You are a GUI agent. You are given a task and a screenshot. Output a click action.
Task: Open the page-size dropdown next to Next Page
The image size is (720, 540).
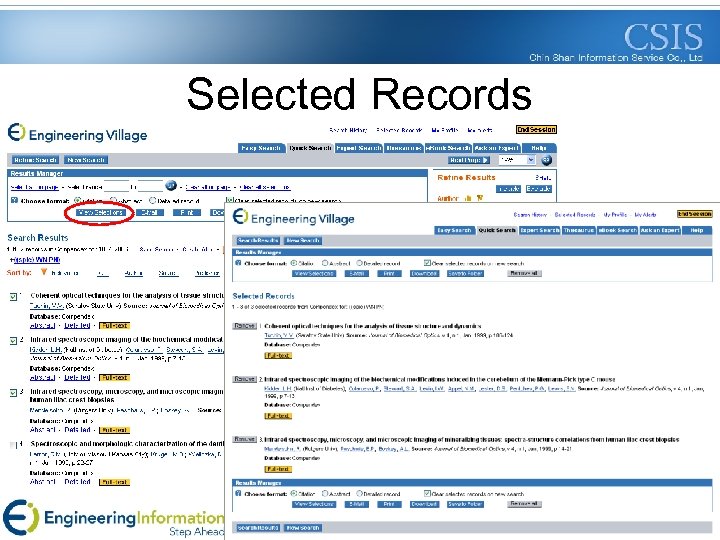click(x=517, y=160)
